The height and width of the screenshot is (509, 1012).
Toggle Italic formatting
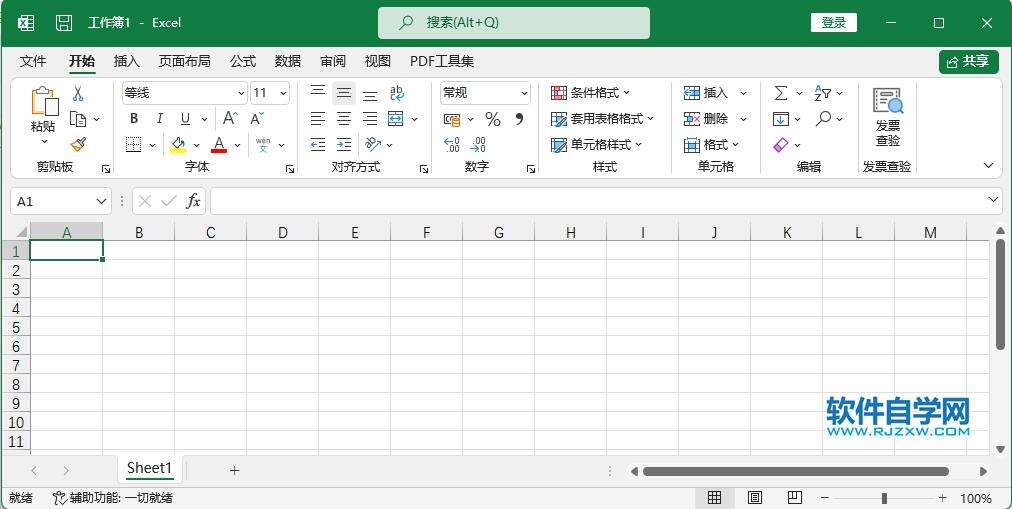[x=159, y=119]
